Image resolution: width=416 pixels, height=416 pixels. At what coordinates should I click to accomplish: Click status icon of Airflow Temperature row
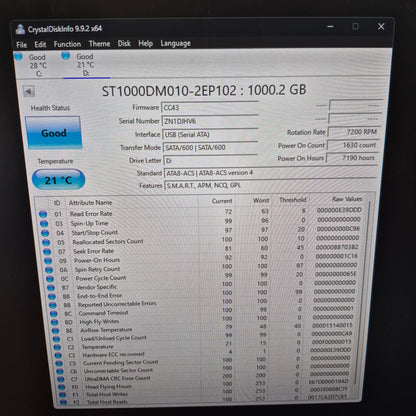(x=55, y=331)
